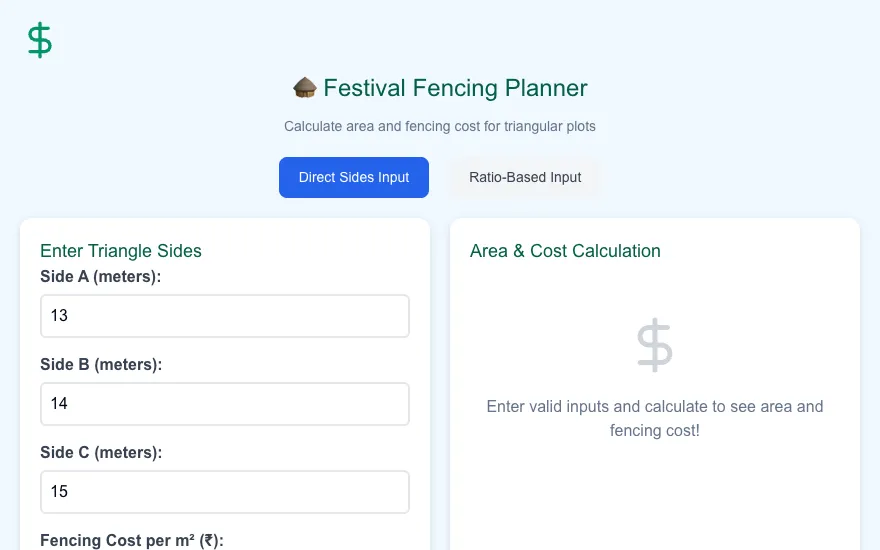Click the value 13 in Side A
This screenshot has width=880, height=550.
coord(59,316)
